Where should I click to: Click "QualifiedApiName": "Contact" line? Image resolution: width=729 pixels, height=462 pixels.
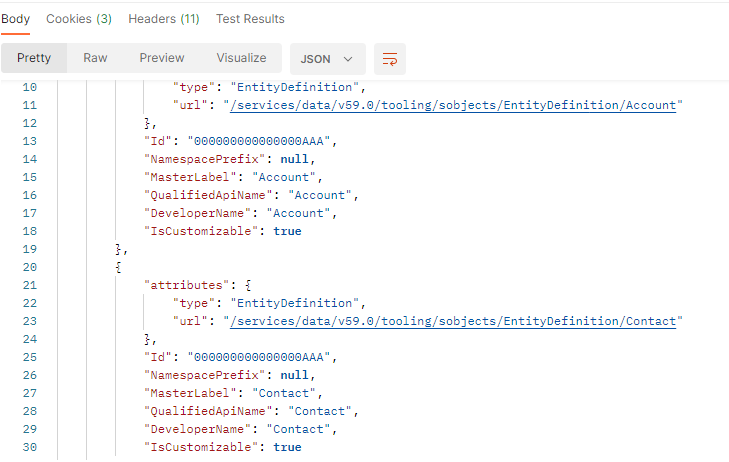click(x=251, y=412)
